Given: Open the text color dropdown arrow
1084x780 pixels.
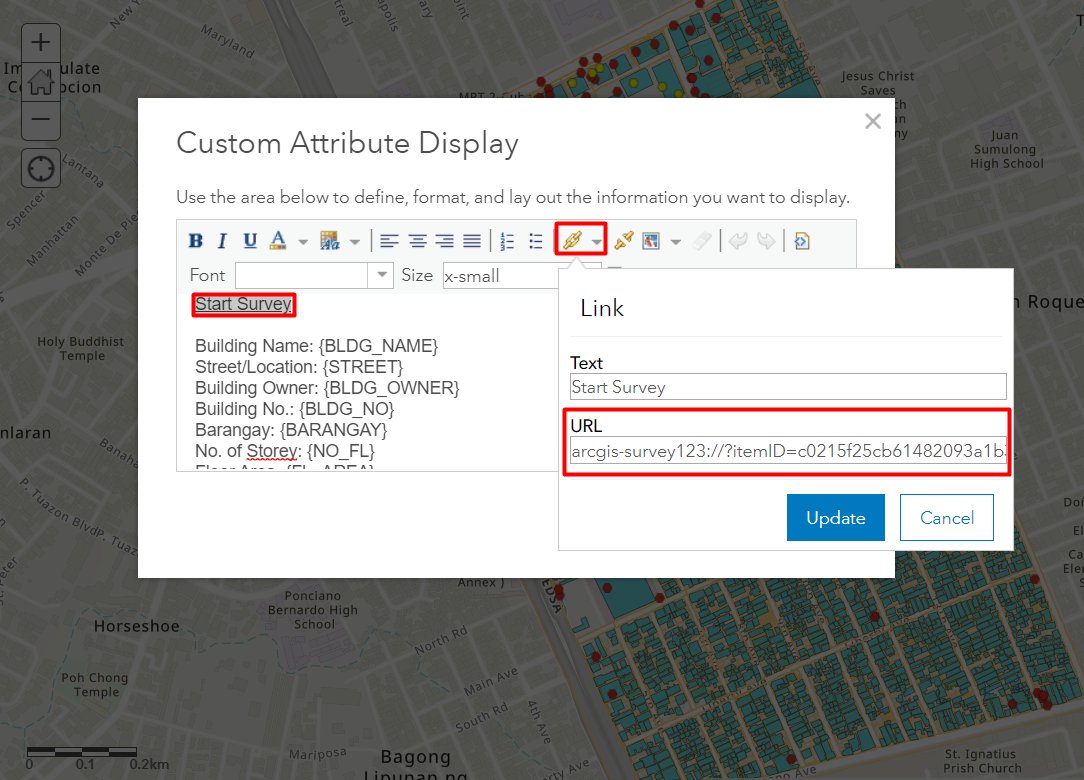Looking at the screenshot, I should coord(303,242).
